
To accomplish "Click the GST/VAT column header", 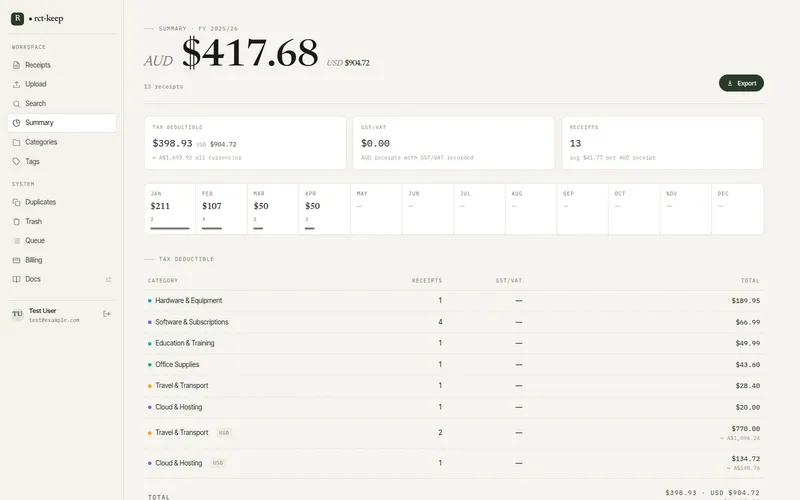I will click(x=509, y=281).
